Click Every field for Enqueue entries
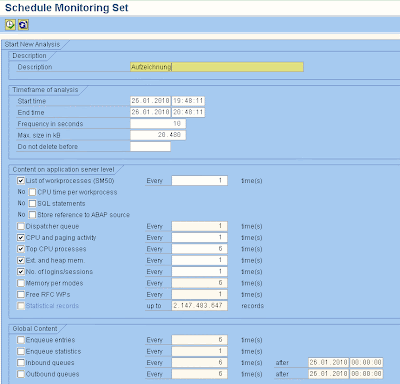 [199, 340]
